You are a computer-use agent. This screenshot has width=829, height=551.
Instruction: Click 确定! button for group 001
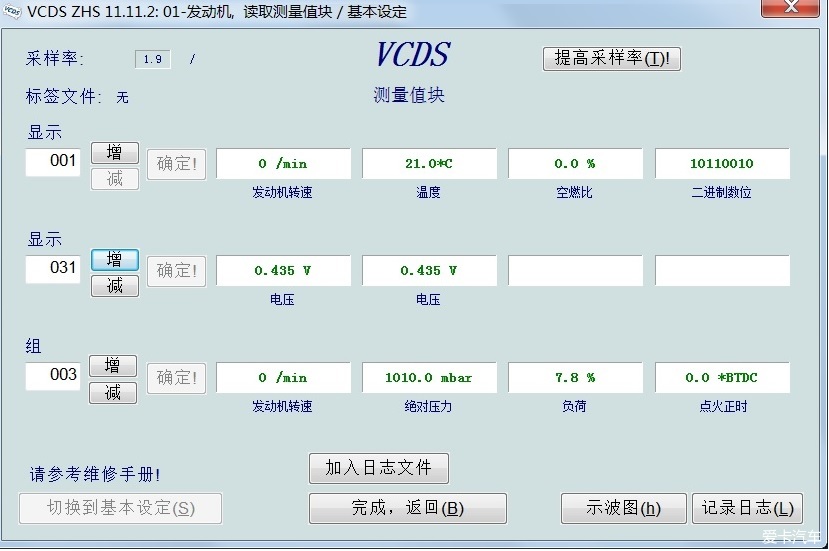point(176,164)
